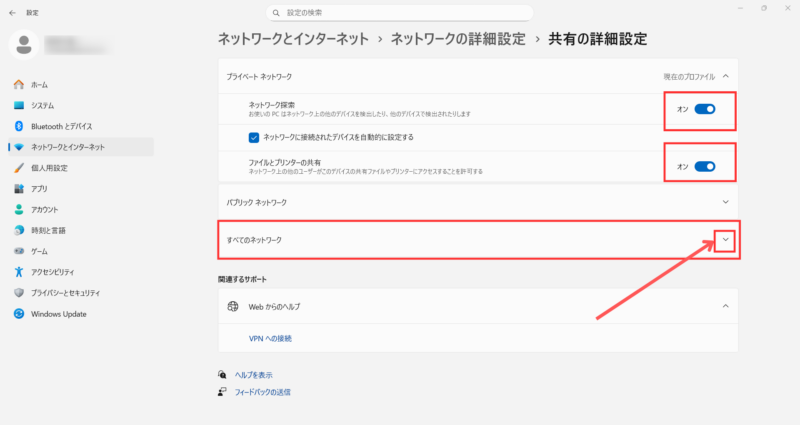Click the 設定の検索 search field
Image resolution: width=800 pixels, height=425 pixels.
(400, 12)
